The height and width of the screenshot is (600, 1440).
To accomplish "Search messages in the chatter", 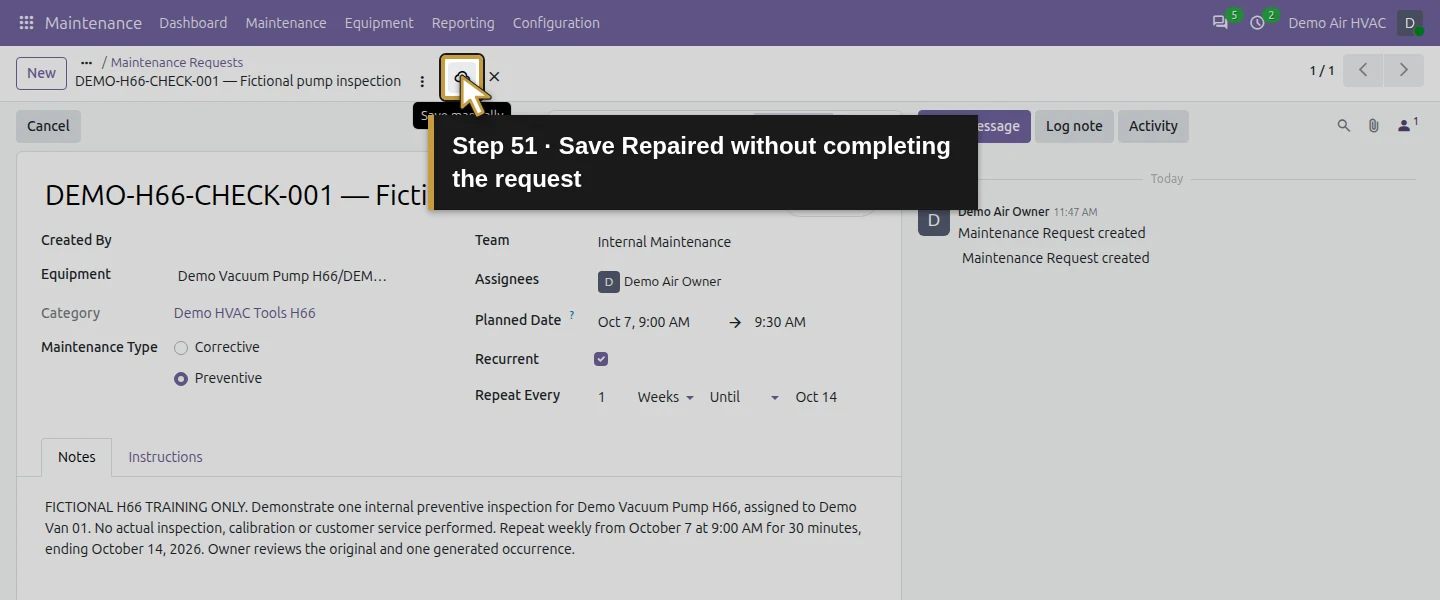I will coord(1344,126).
